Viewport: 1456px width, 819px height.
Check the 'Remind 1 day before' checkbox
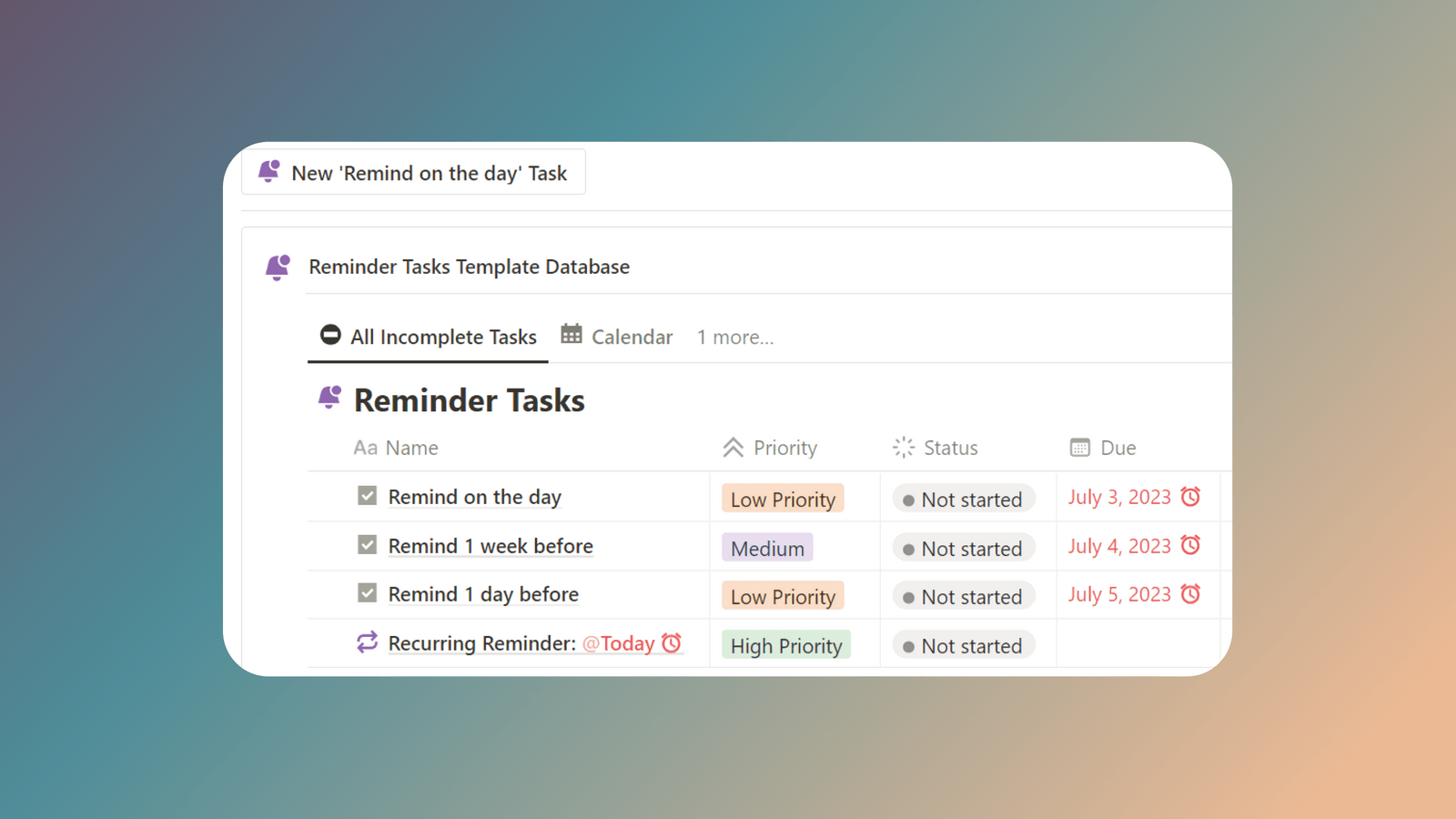[x=367, y=592]
